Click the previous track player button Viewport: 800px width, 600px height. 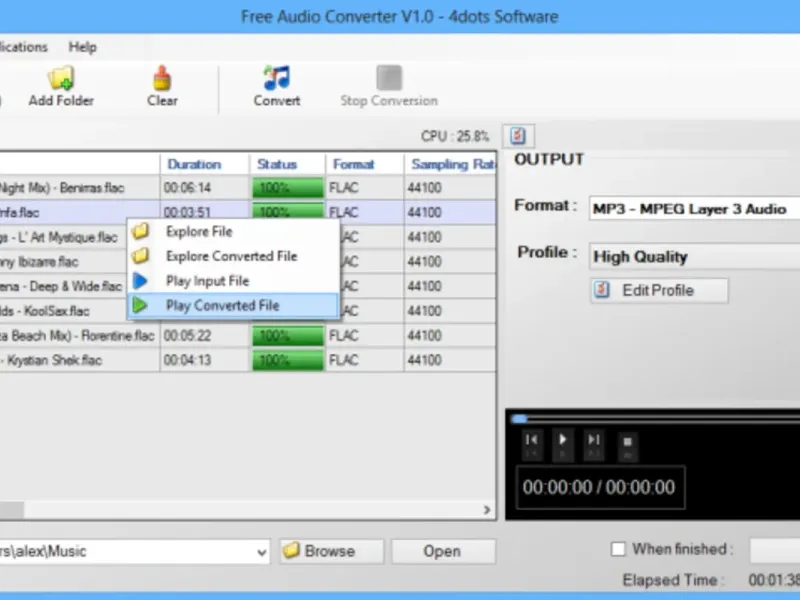coord(532,444)
